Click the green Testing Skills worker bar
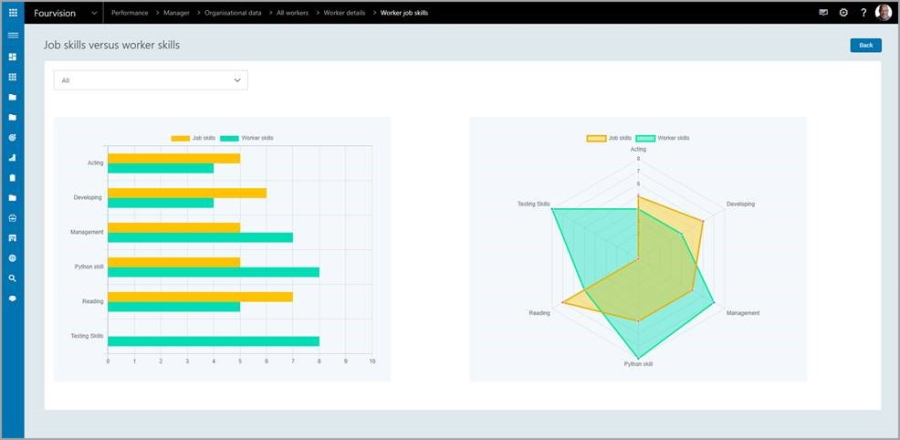Viewport: 900px width, 440px height. (214, 341)
